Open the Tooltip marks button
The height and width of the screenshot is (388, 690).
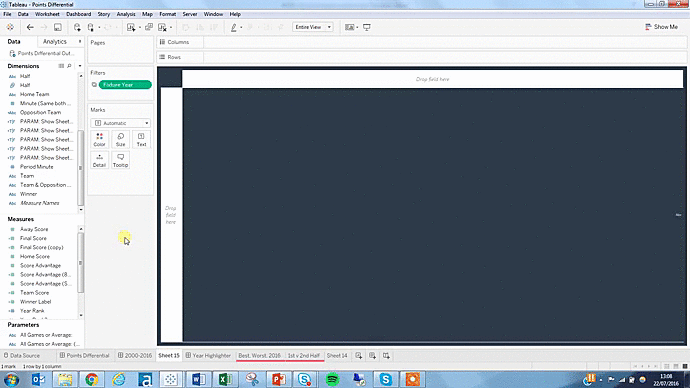(120, 160)
